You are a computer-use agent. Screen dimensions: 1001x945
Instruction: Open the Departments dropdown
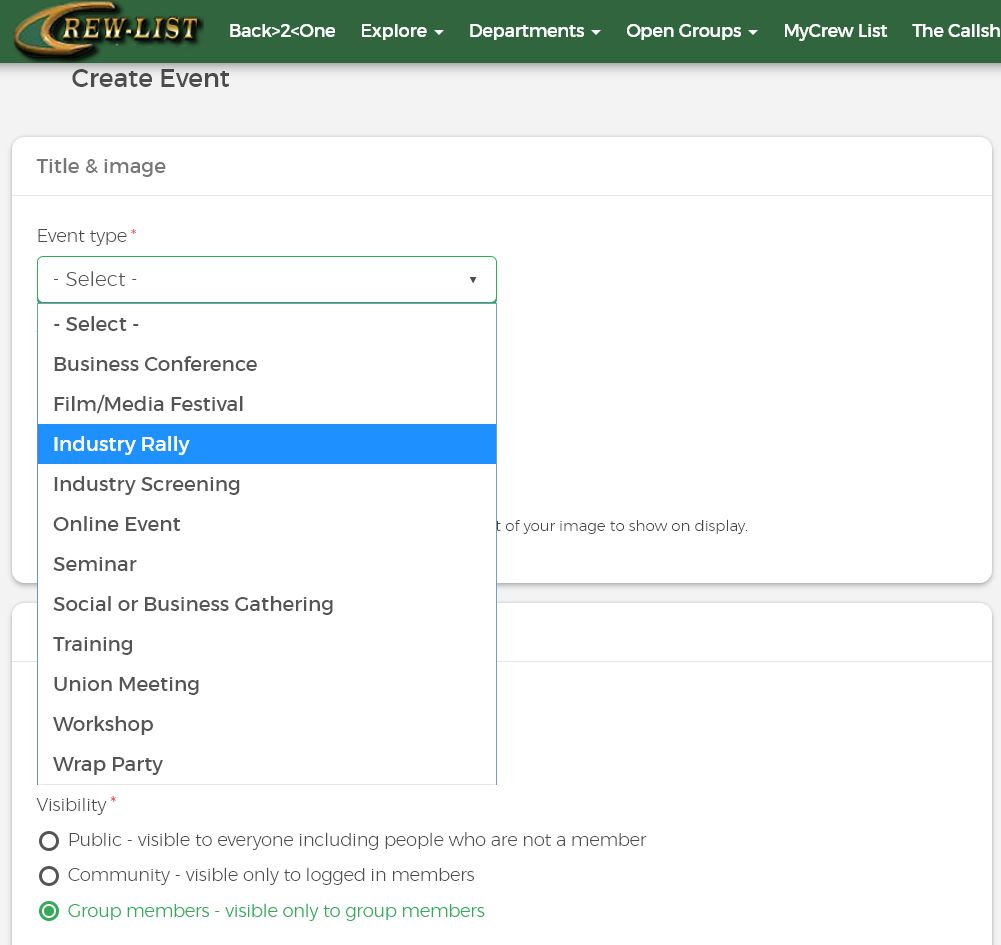pyautogui.click(x=534, y=31)
